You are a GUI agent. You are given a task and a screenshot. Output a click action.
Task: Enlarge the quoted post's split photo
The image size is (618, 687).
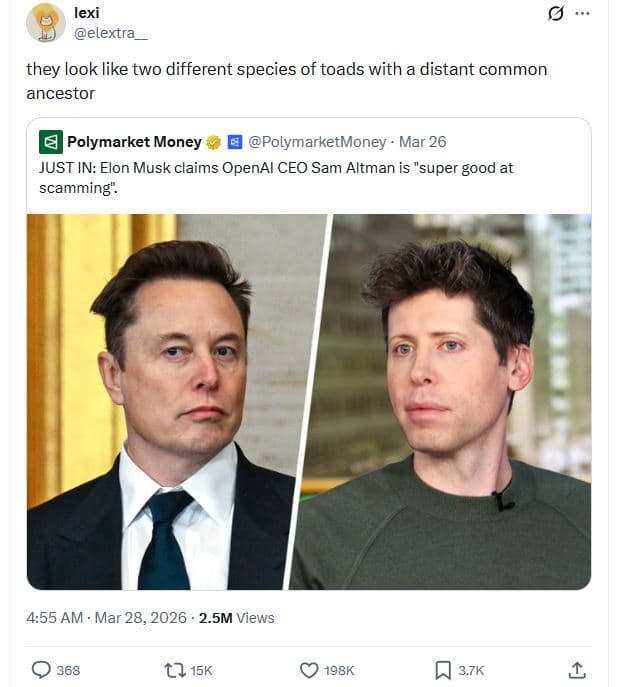[309, 401]
